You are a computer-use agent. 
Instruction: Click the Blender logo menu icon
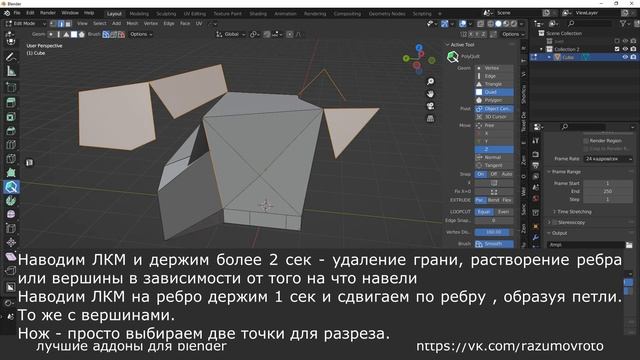(x=7, y=13)
